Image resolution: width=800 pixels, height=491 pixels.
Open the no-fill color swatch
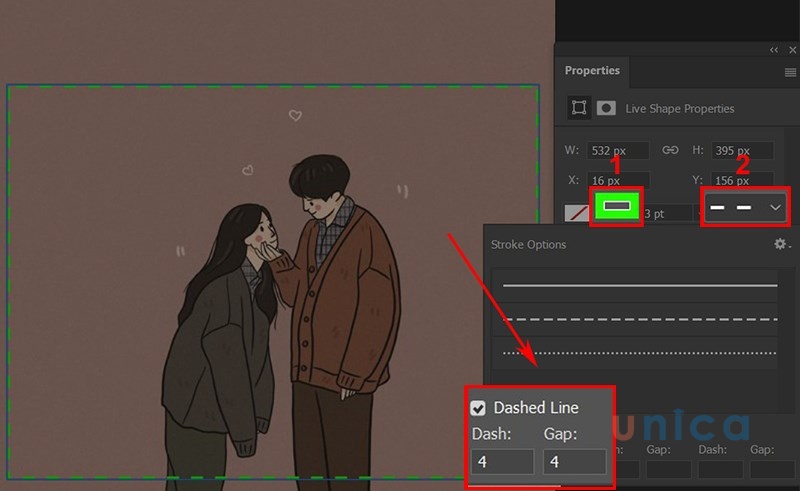pos(577,213)
